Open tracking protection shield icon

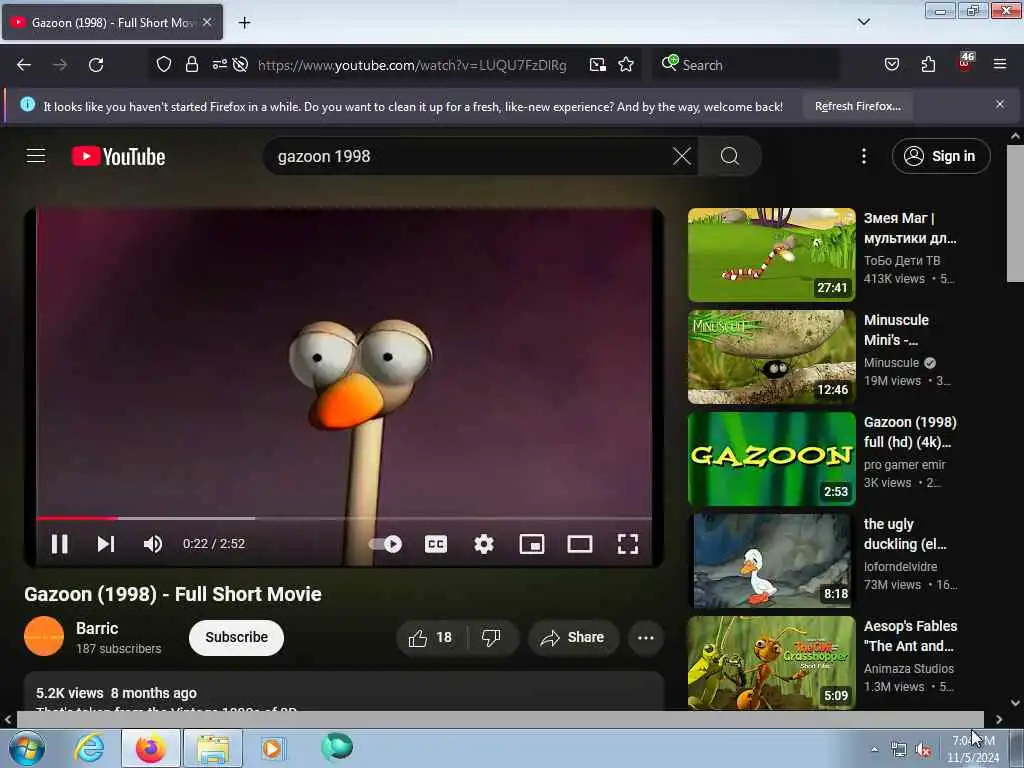pos(164,64)
